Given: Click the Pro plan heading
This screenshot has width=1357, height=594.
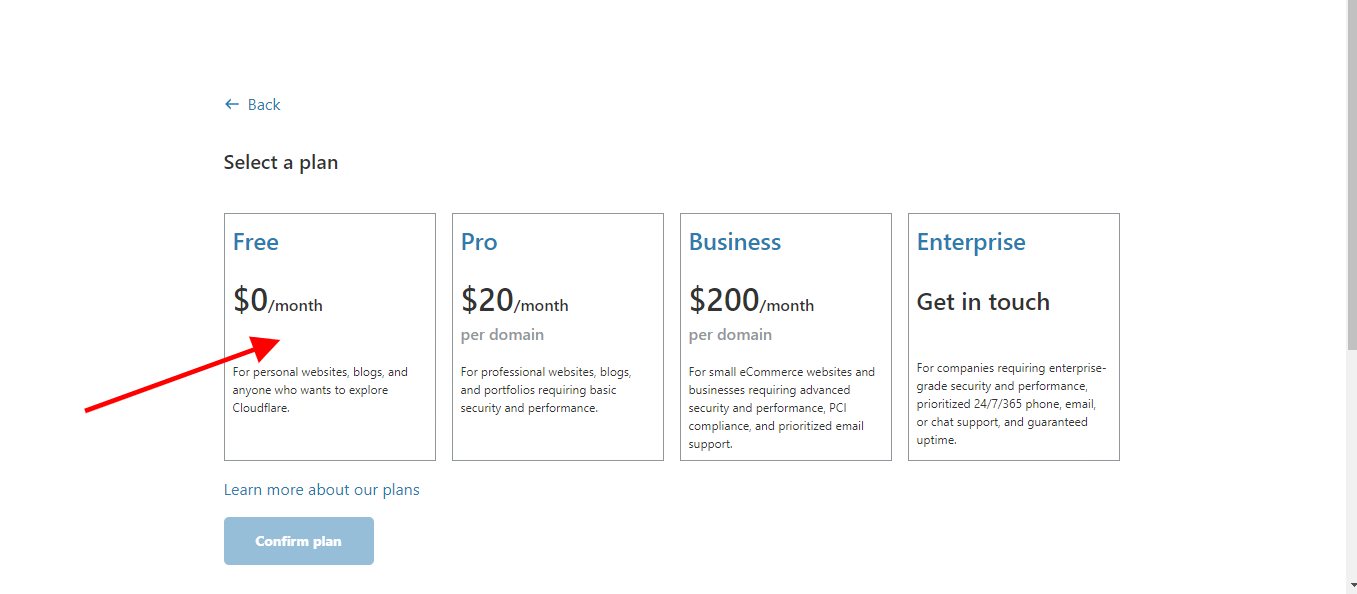Looking at the screenshot, I should coord(478,241).
